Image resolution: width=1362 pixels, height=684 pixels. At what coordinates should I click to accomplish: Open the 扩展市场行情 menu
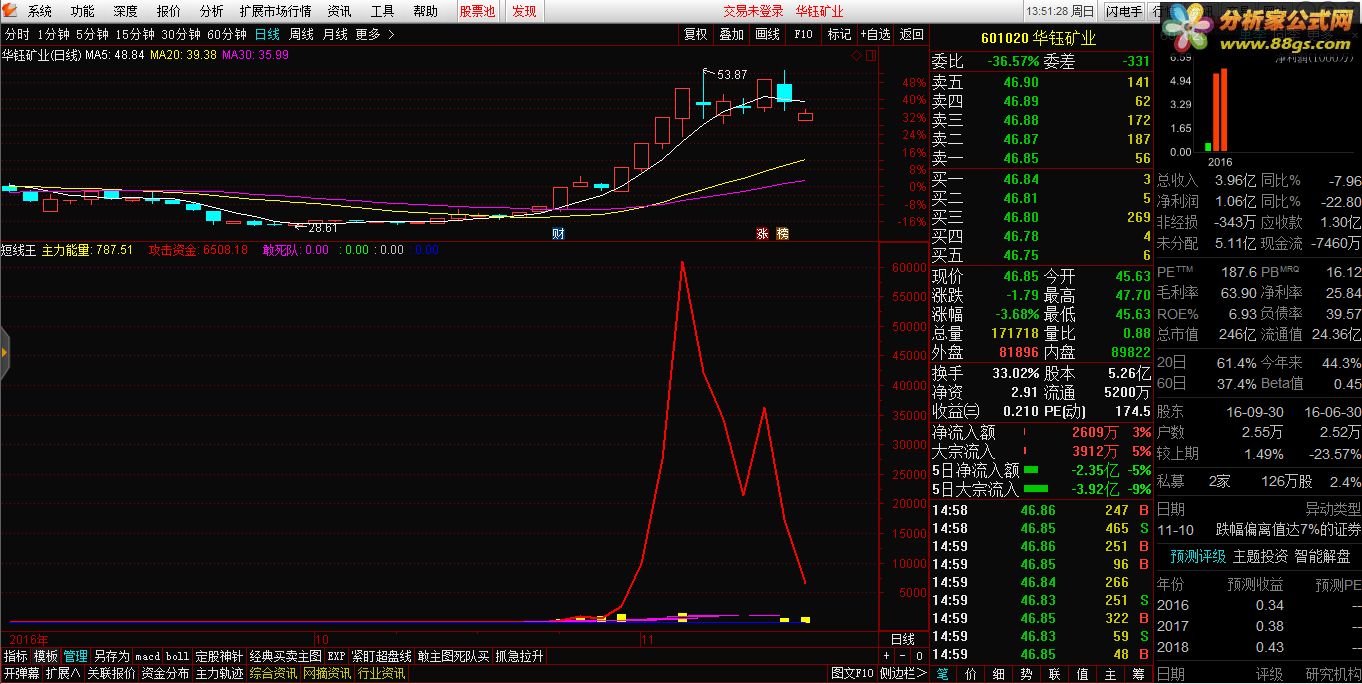[x=275, y=11]
